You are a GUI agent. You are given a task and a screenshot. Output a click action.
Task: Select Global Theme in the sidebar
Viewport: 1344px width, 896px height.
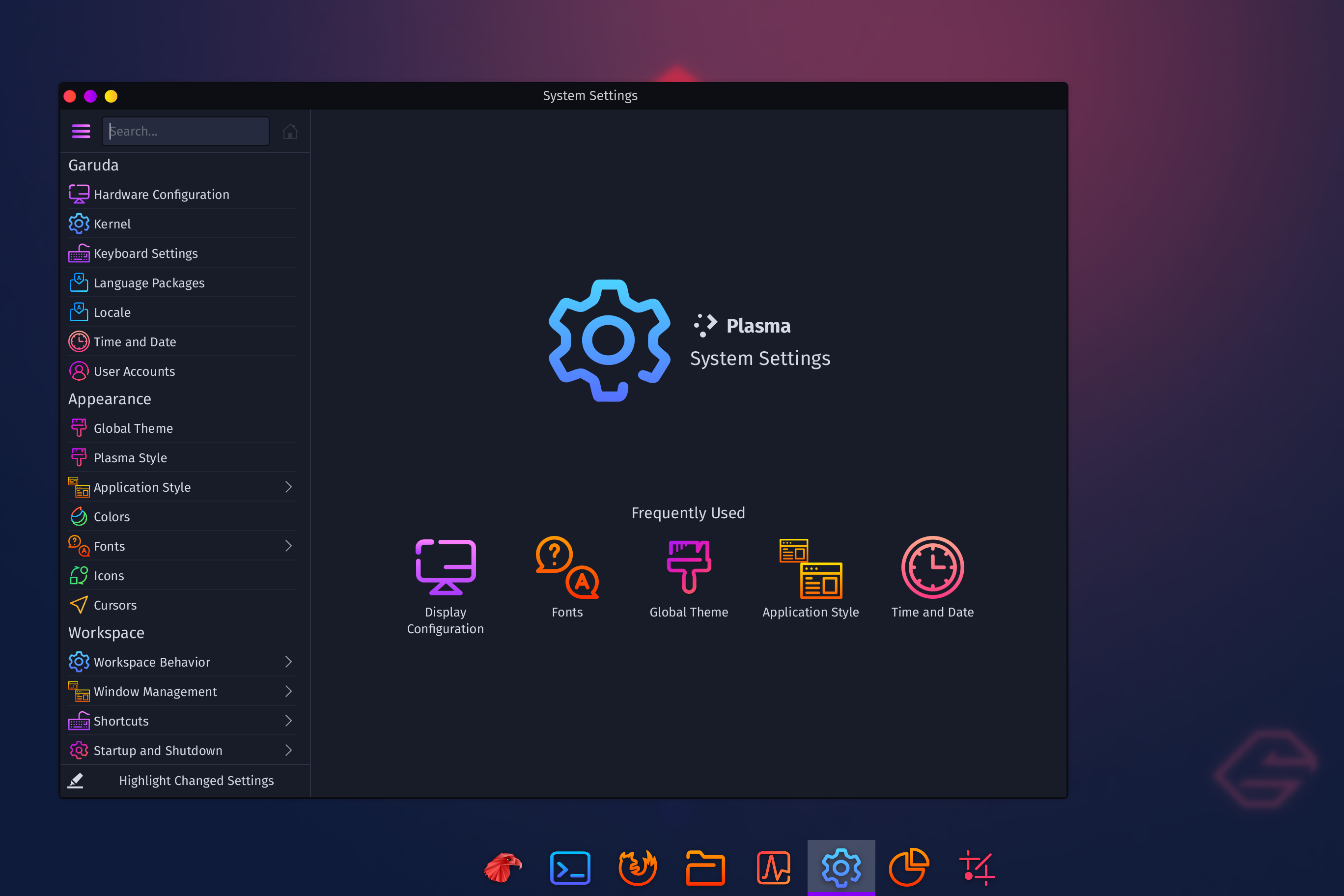coord(182,428)
